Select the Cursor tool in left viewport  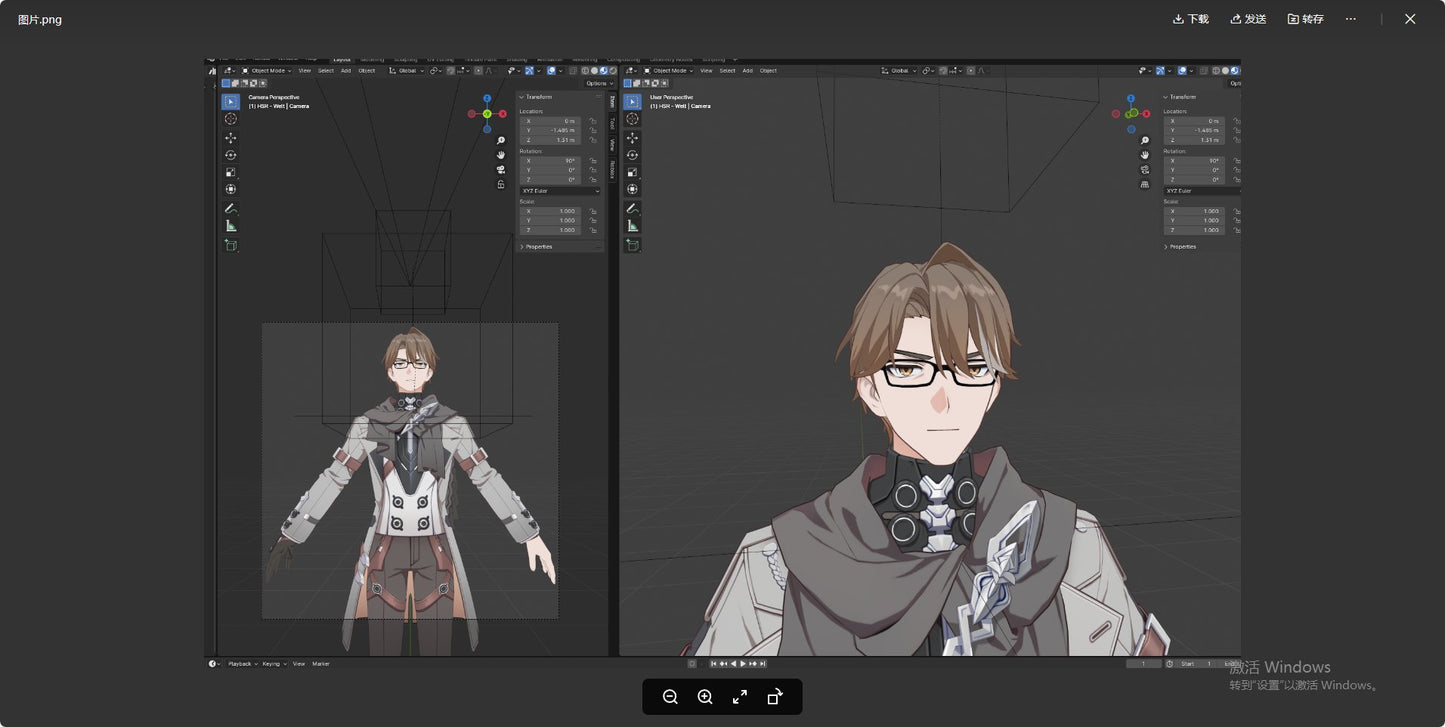pyautogui.click(x=231, y=119)
